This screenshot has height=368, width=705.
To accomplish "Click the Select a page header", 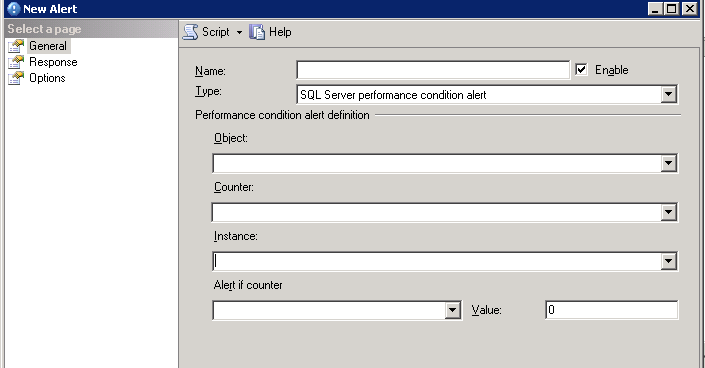I will (x=91, y=29).
